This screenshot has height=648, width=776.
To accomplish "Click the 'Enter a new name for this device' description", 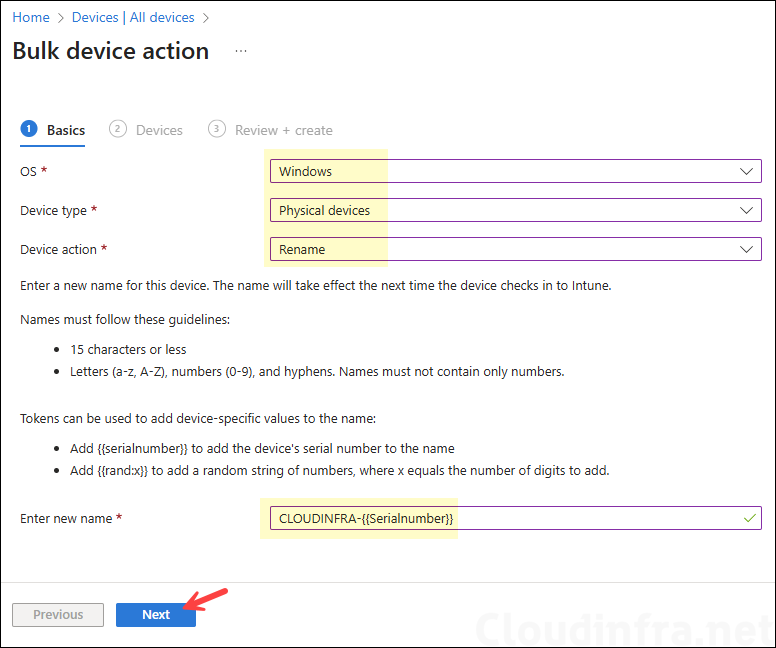I will coord(316,286).
